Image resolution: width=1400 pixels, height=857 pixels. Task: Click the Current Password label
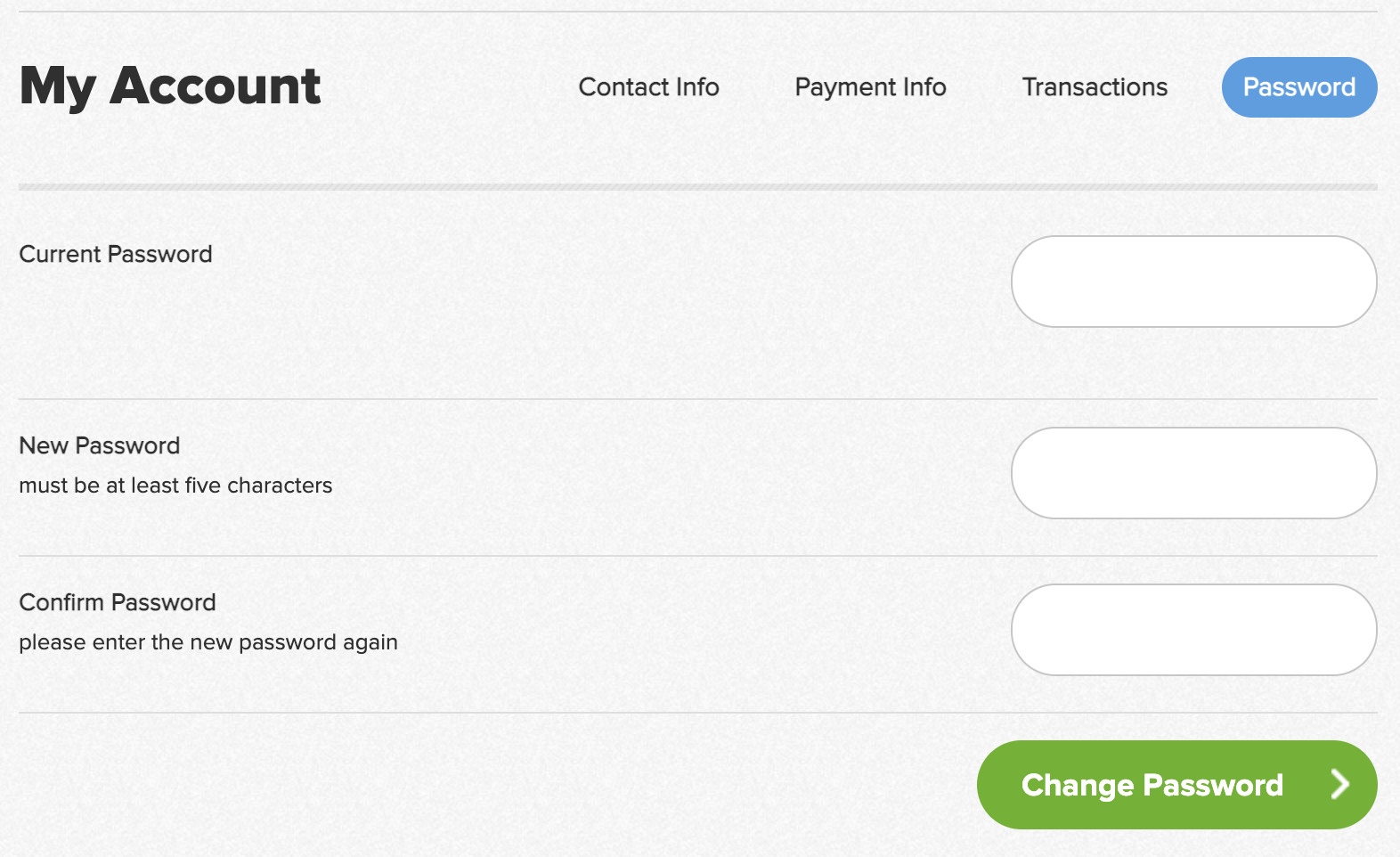[116, 254]
